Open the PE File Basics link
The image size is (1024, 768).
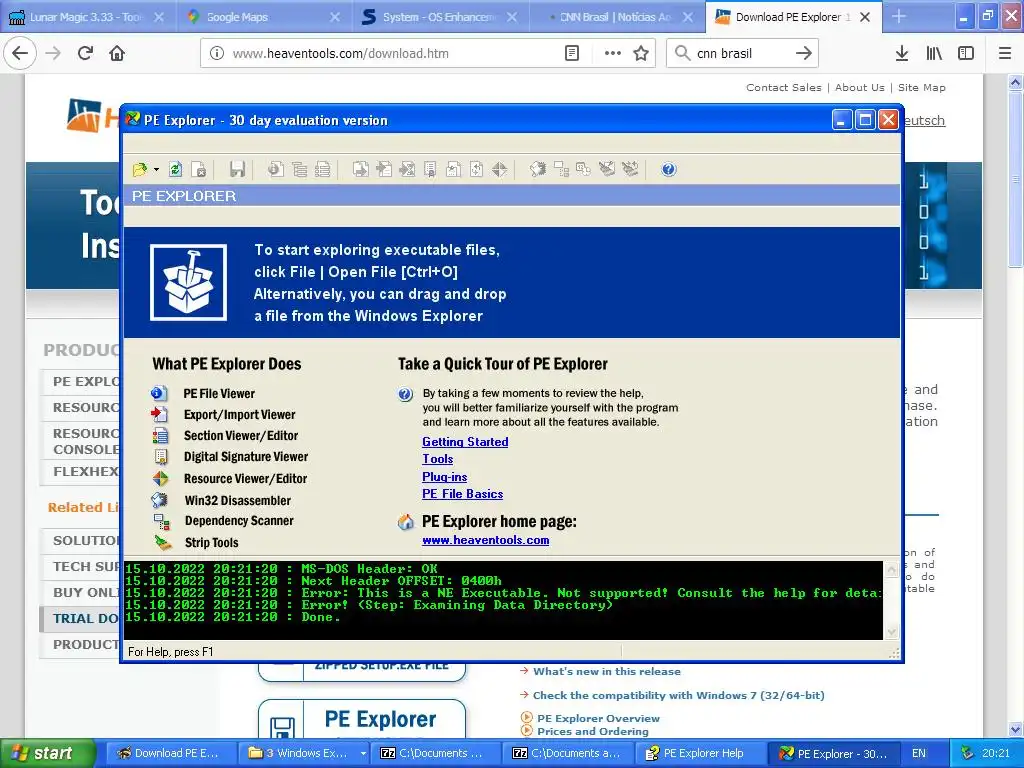(462, 494)
